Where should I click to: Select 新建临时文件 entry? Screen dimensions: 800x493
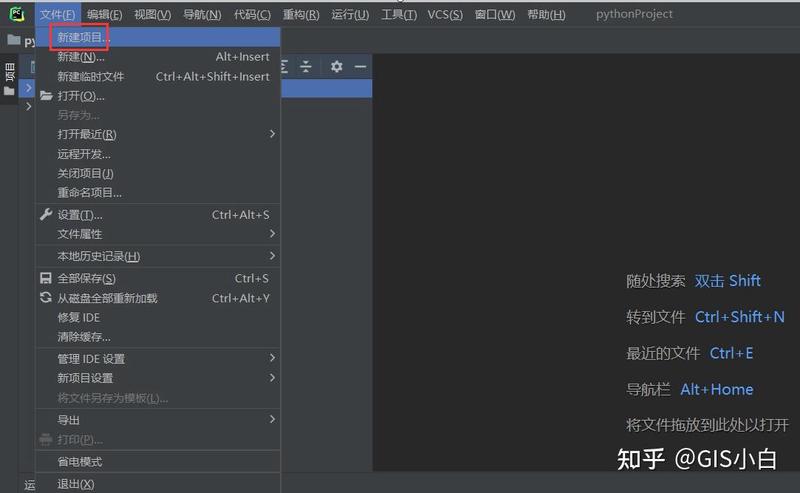(158, 77)
